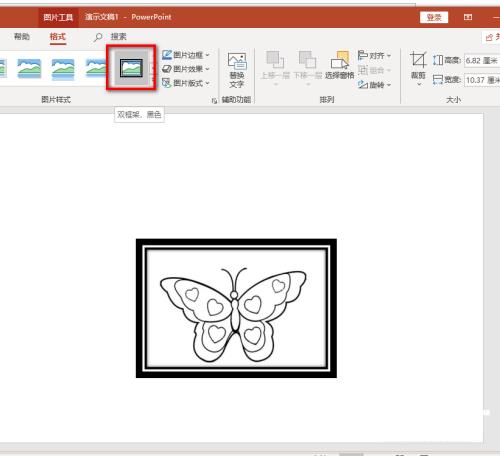The width and height of the screenshot is (500, 456).
Task: Click the Send Backward (下移一层) icon
Action: pyautogui.click(x=307, y=66)
